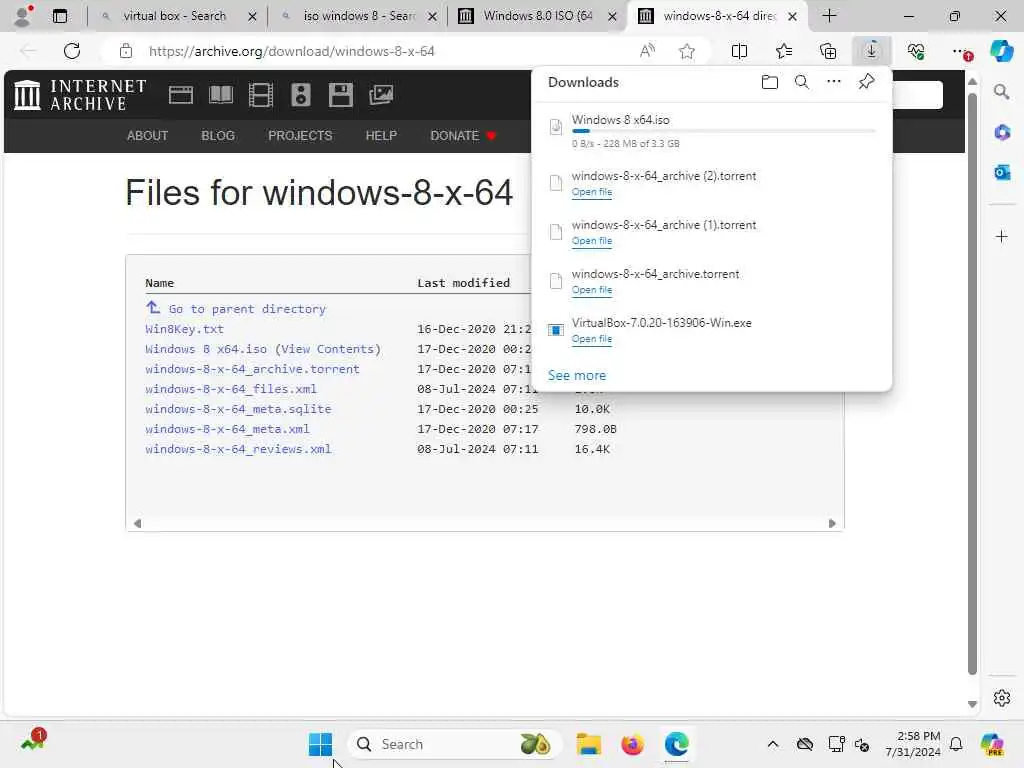The height and width of the screenshot is (768, 1024).
Task: Open Internet Archive texts book icon
Action: (x=221, y=95)
